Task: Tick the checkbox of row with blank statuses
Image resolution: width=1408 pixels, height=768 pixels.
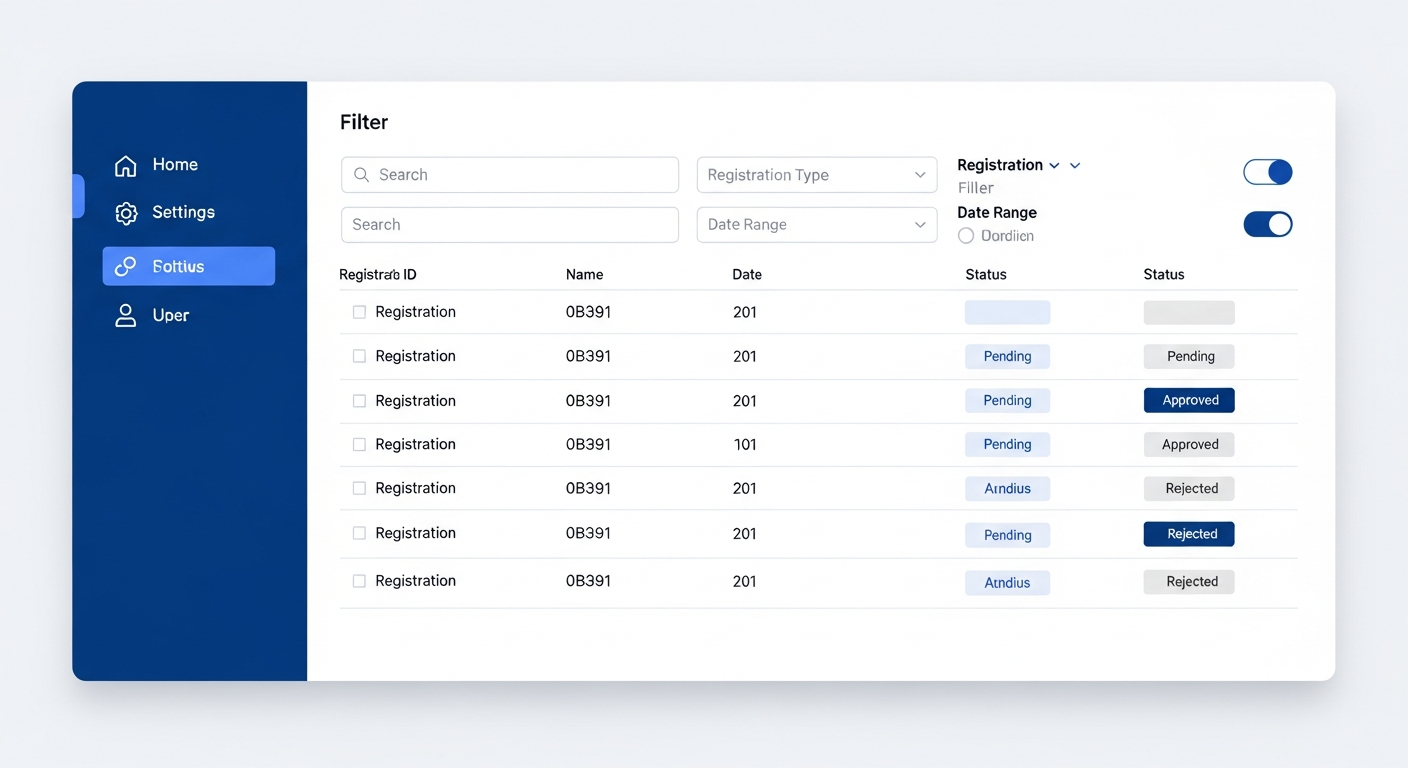Action: [359, 312]
